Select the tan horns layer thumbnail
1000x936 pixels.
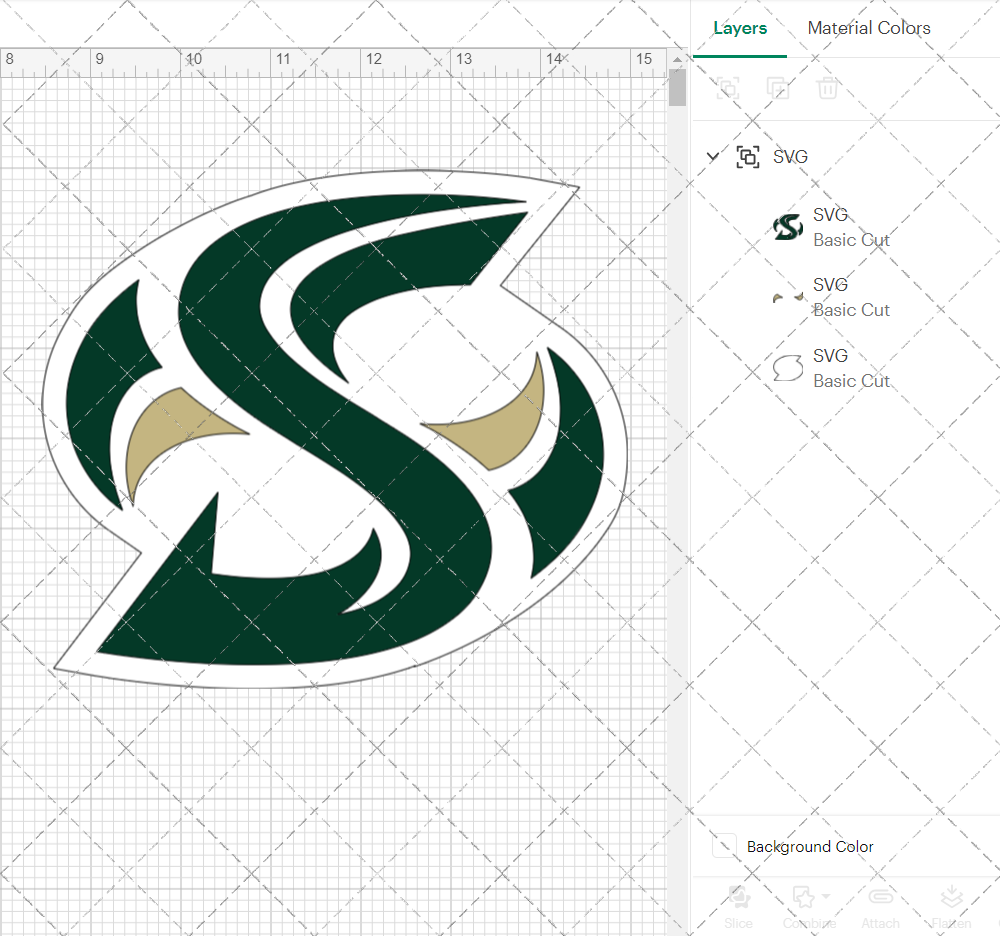click(788, 297)
